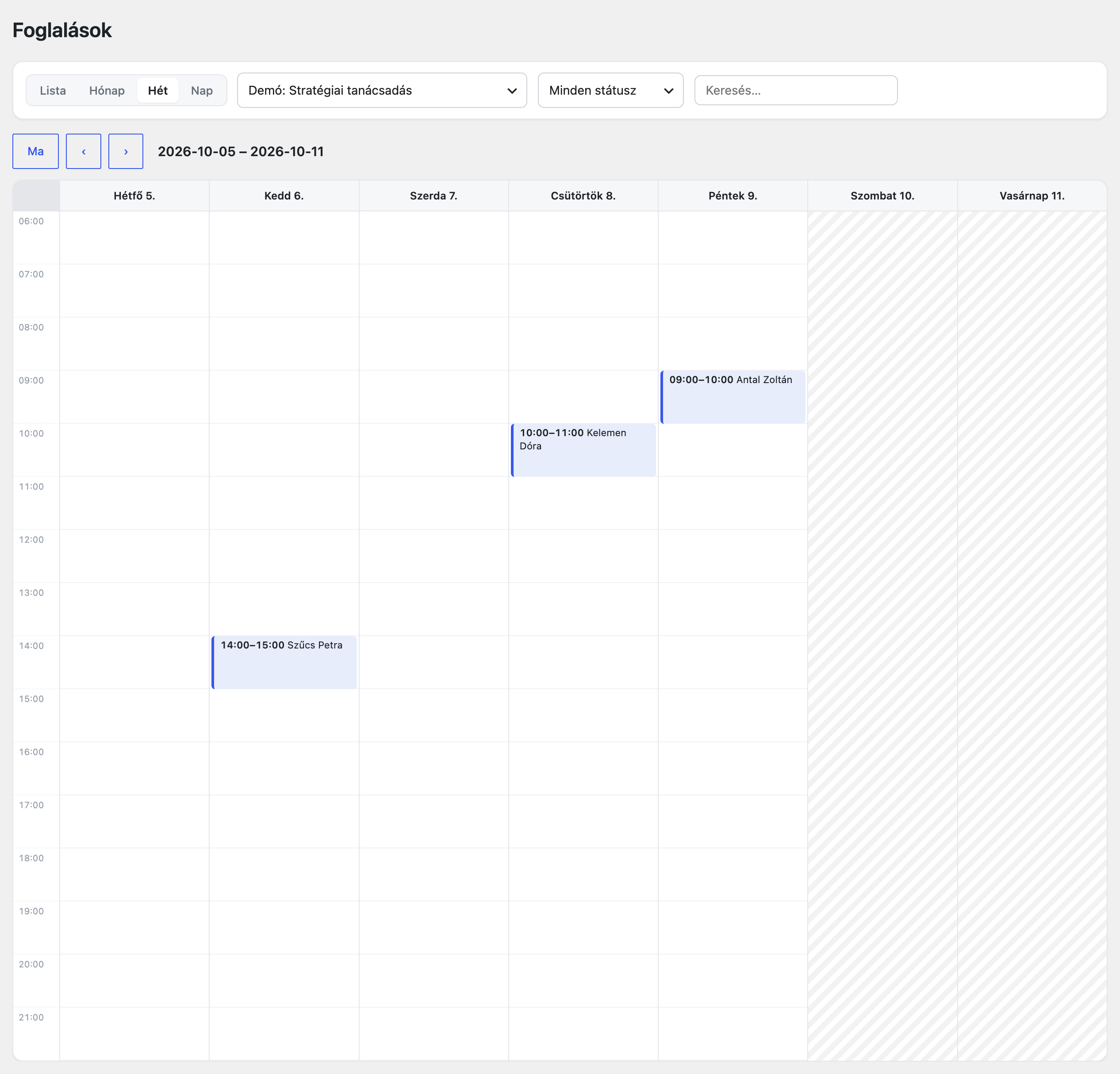Select the Vasárnap 11. day header
Viewport: 1120px width, 1074px height.
coord(1032,196)
